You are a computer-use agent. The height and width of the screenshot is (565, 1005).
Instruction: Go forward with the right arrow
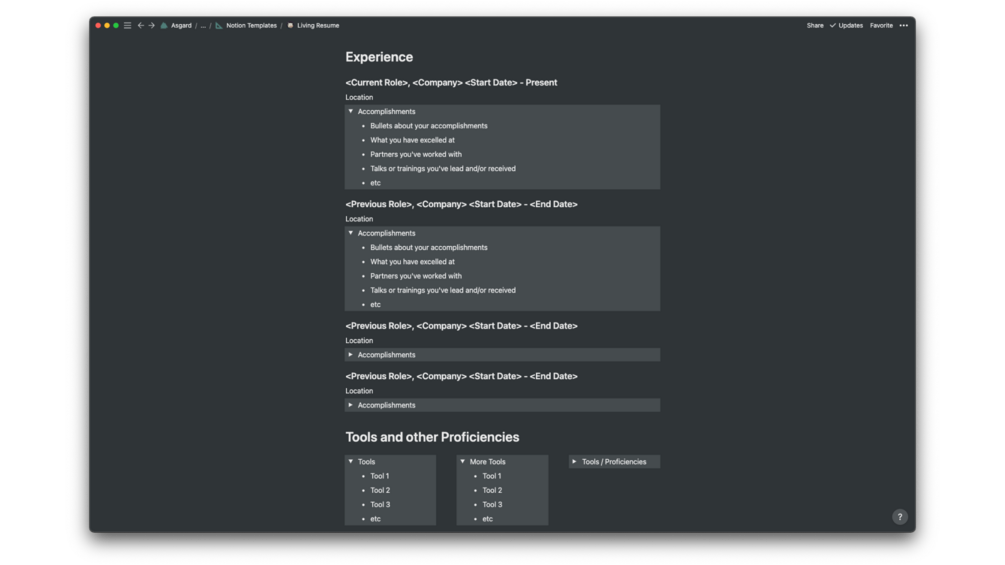[152, 26]
